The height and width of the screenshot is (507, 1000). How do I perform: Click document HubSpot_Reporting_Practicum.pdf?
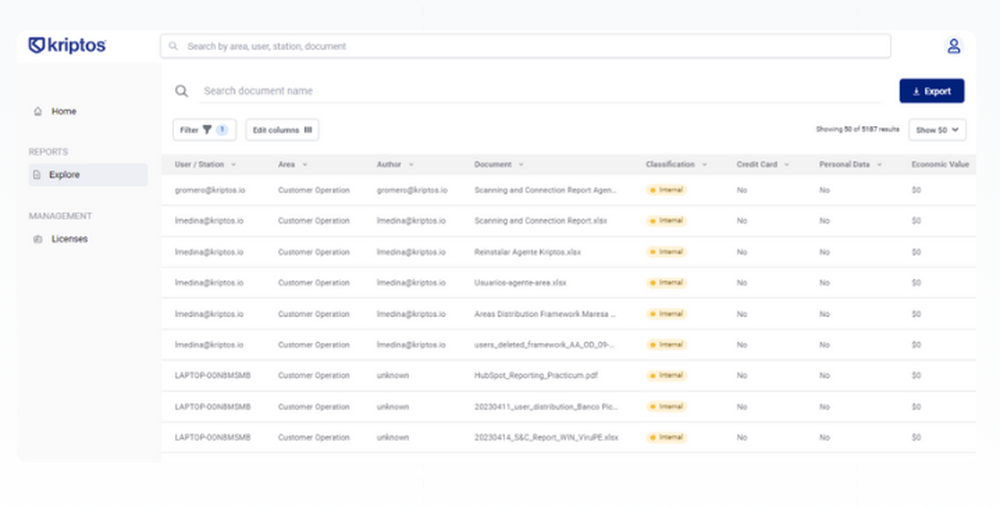(x=536, y=375)
